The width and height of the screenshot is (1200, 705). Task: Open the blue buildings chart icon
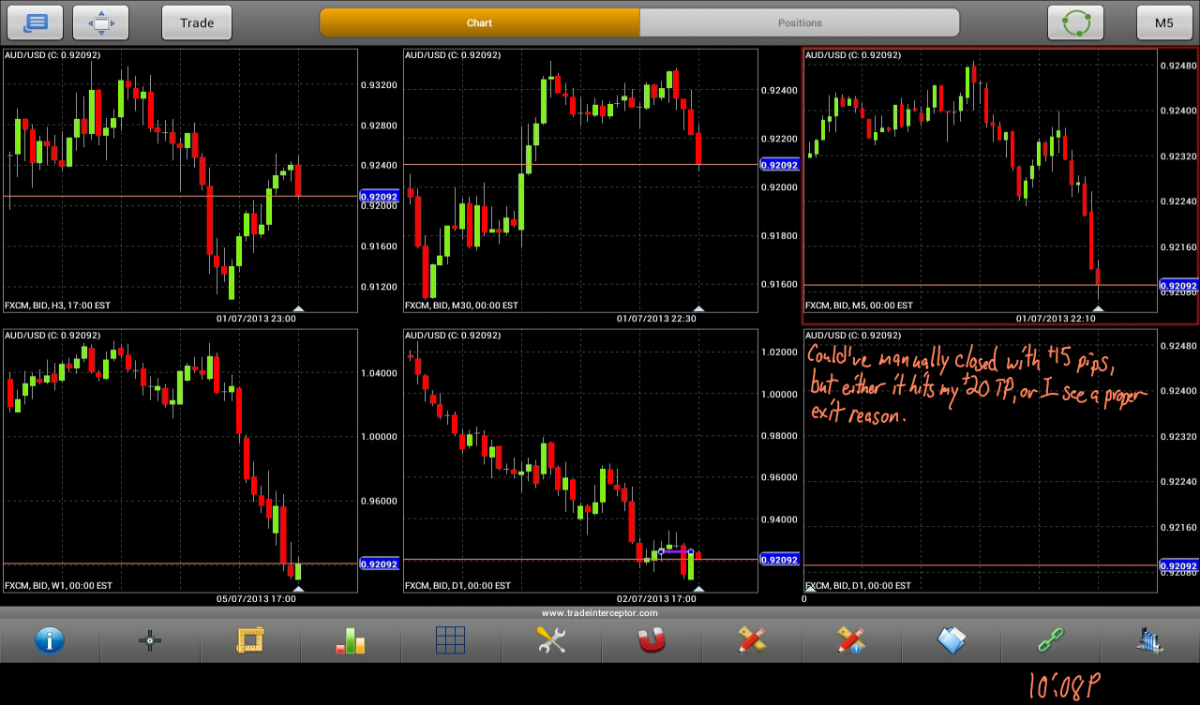(x=1151, y=640)
